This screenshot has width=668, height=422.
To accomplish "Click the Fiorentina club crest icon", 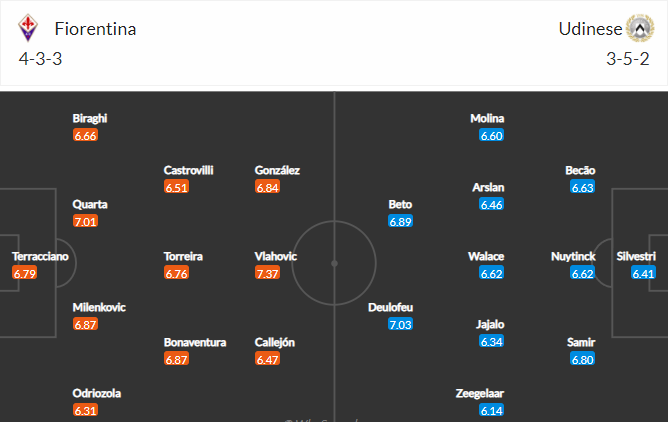I will (x=28, y=28).
